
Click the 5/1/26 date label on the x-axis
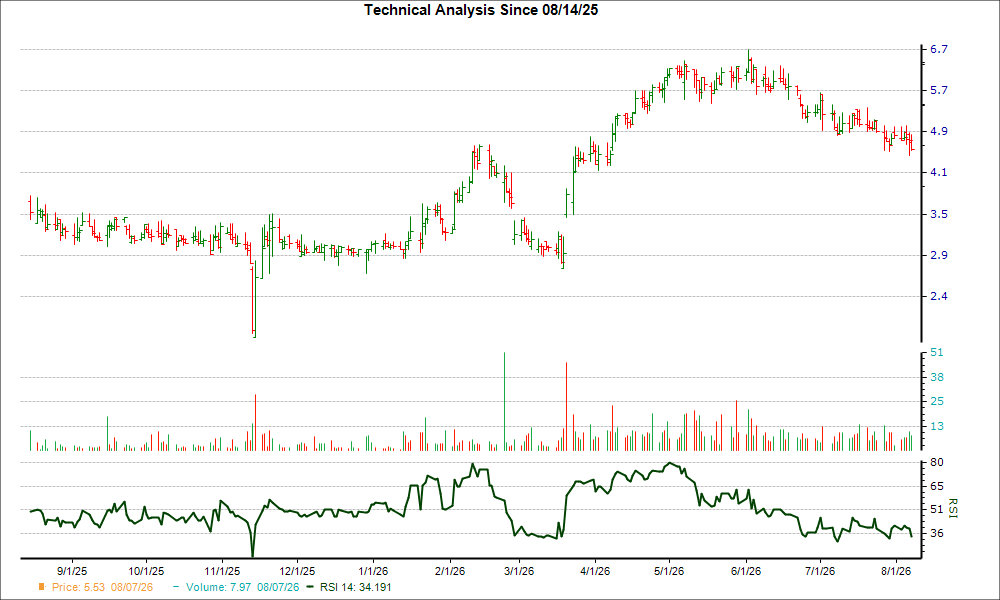669,571
